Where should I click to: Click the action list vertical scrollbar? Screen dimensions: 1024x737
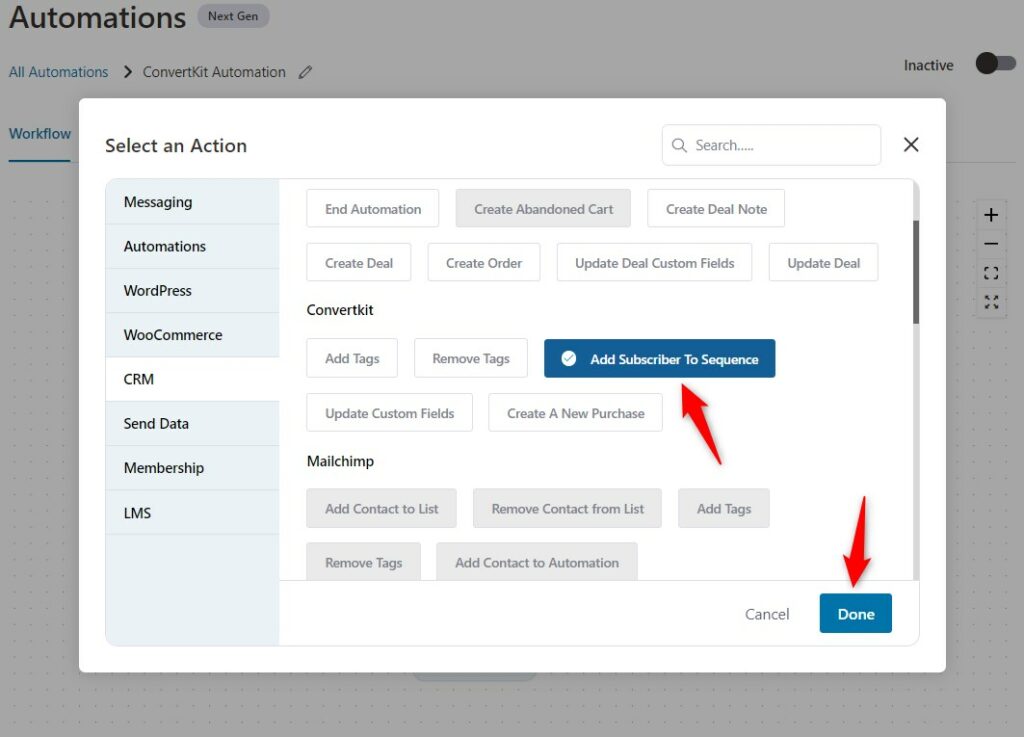coord(916,272)
